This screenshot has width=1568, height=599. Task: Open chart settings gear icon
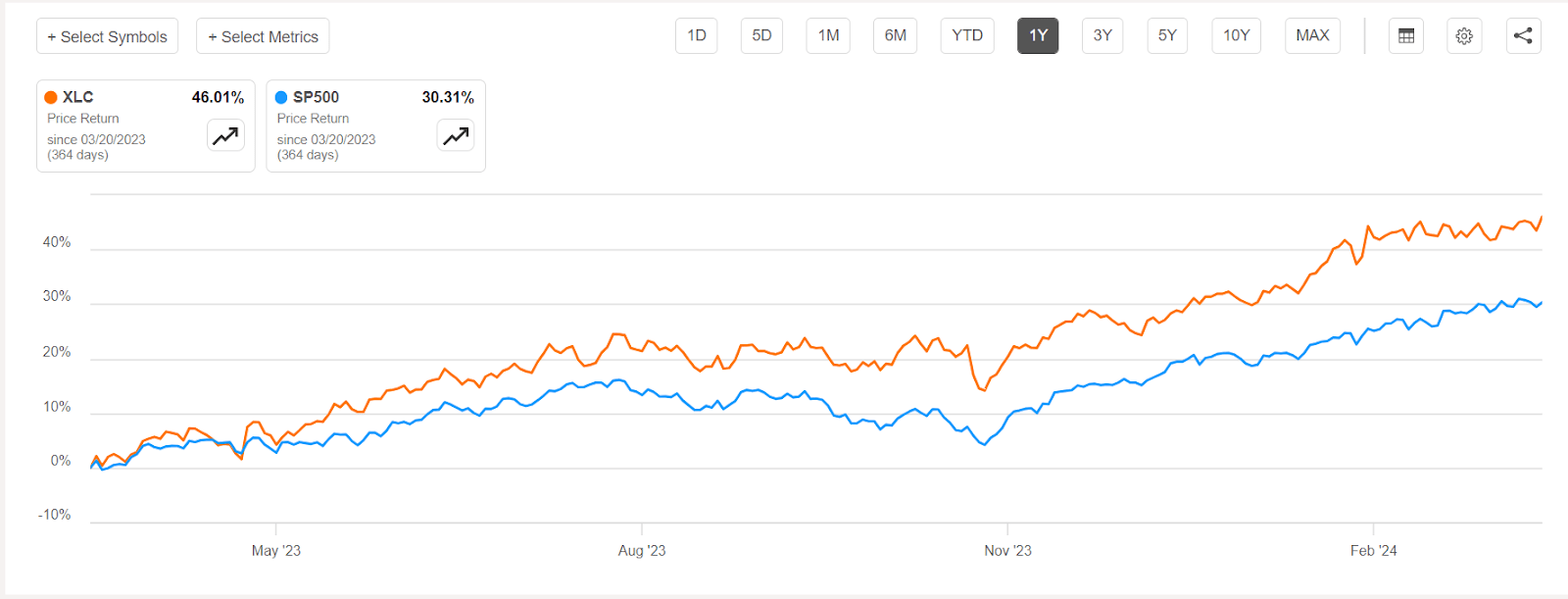[1464, 36]
